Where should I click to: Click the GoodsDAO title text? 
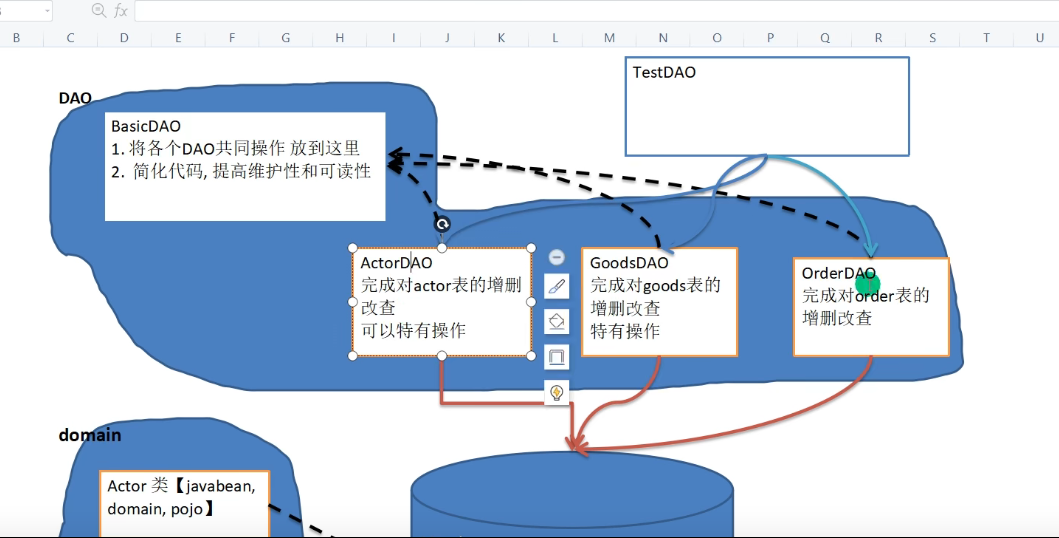coord(629,263)
